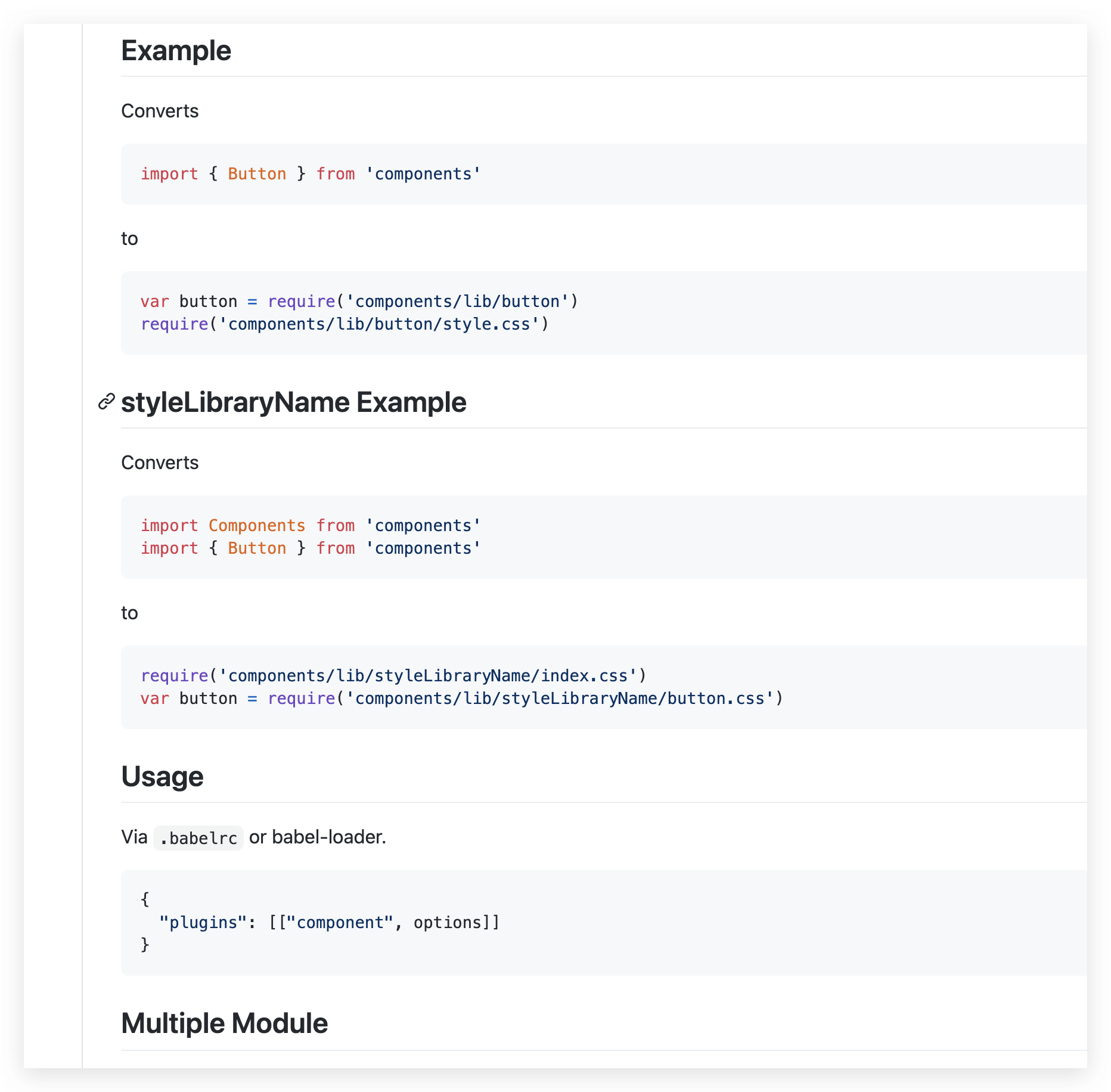Click the import Components from 'components' line
The height and width of the screenshot is (1092, 1111).
click(310, 525)
